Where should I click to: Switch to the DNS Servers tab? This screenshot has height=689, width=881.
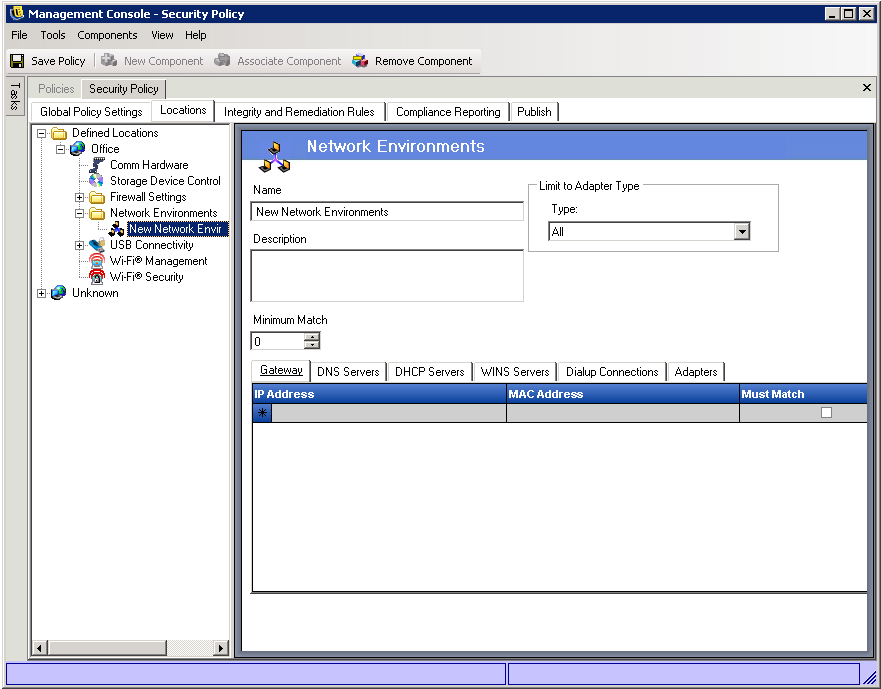348,372
